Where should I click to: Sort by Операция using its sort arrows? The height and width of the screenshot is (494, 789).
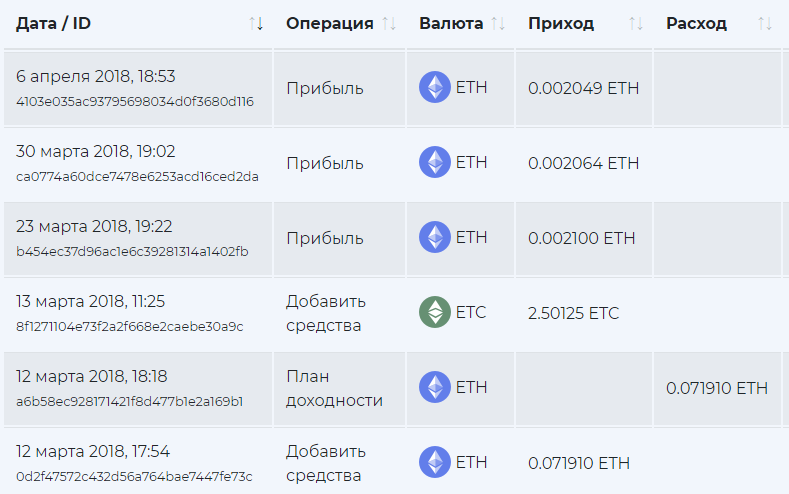point(389,23)
